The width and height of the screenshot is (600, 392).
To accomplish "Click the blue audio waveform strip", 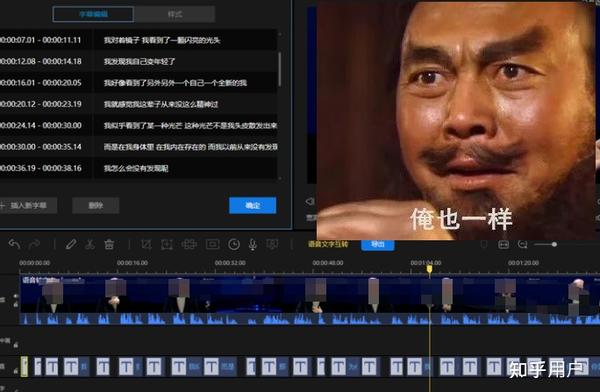I will 310,319.
